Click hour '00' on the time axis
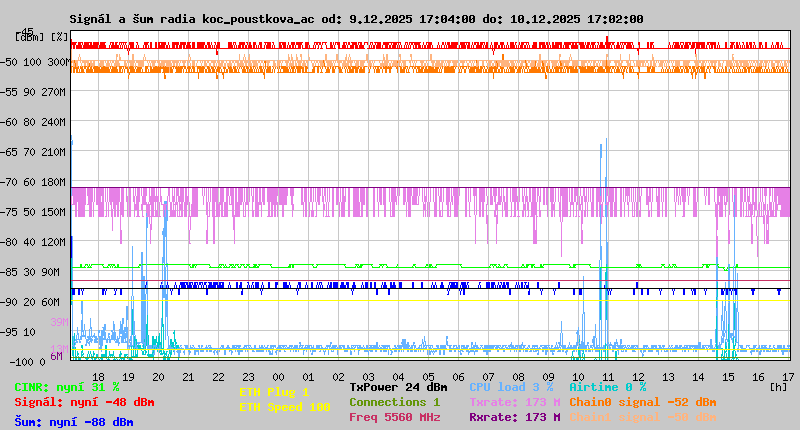The width and height of the screenshot is (800, 430). click(x=278, y=377)
